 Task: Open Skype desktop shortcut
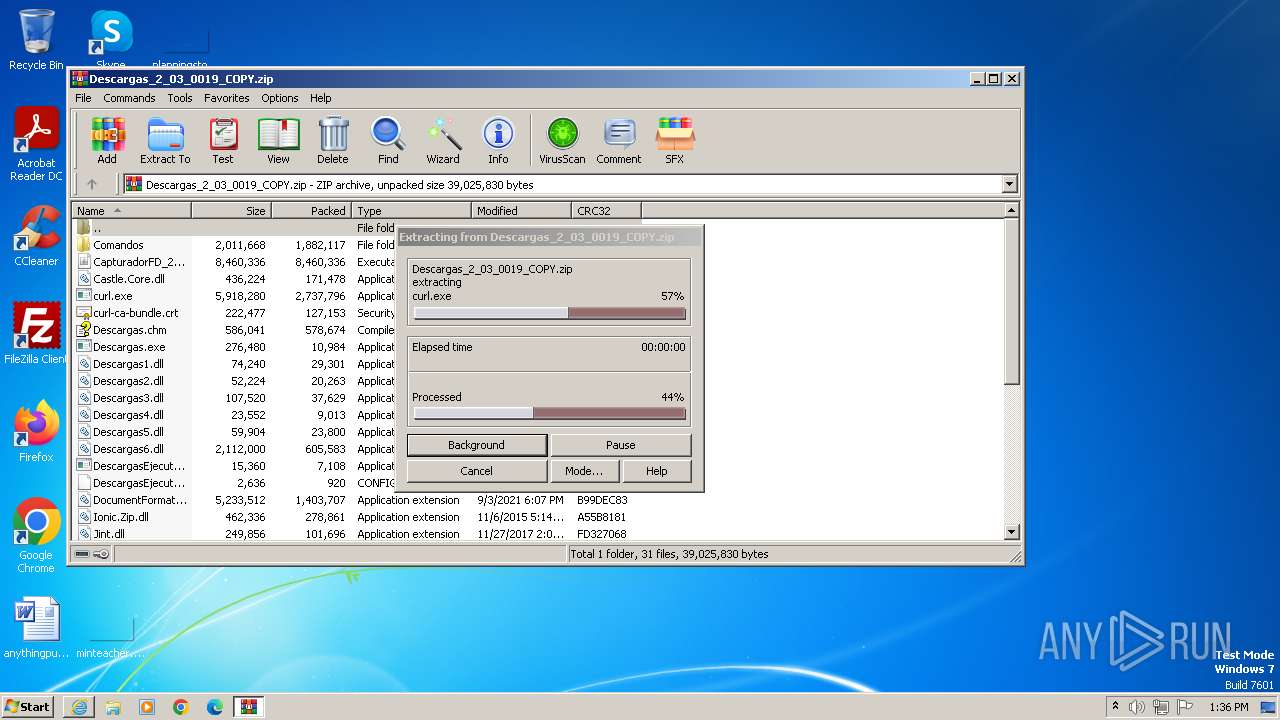click(111, 40)
